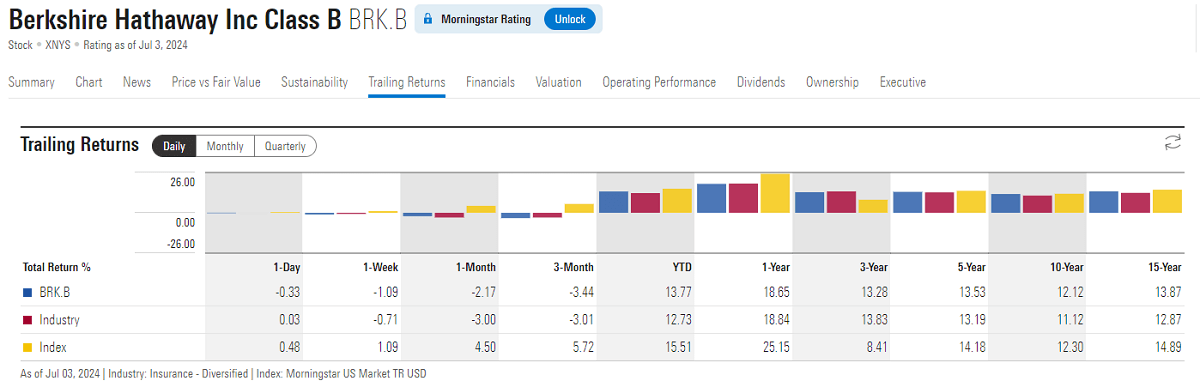This screenshot has height=381, width=1200.
Task: Click the -26.00 chart axis label
Action: pyautogui.click(x=181, y=244)
